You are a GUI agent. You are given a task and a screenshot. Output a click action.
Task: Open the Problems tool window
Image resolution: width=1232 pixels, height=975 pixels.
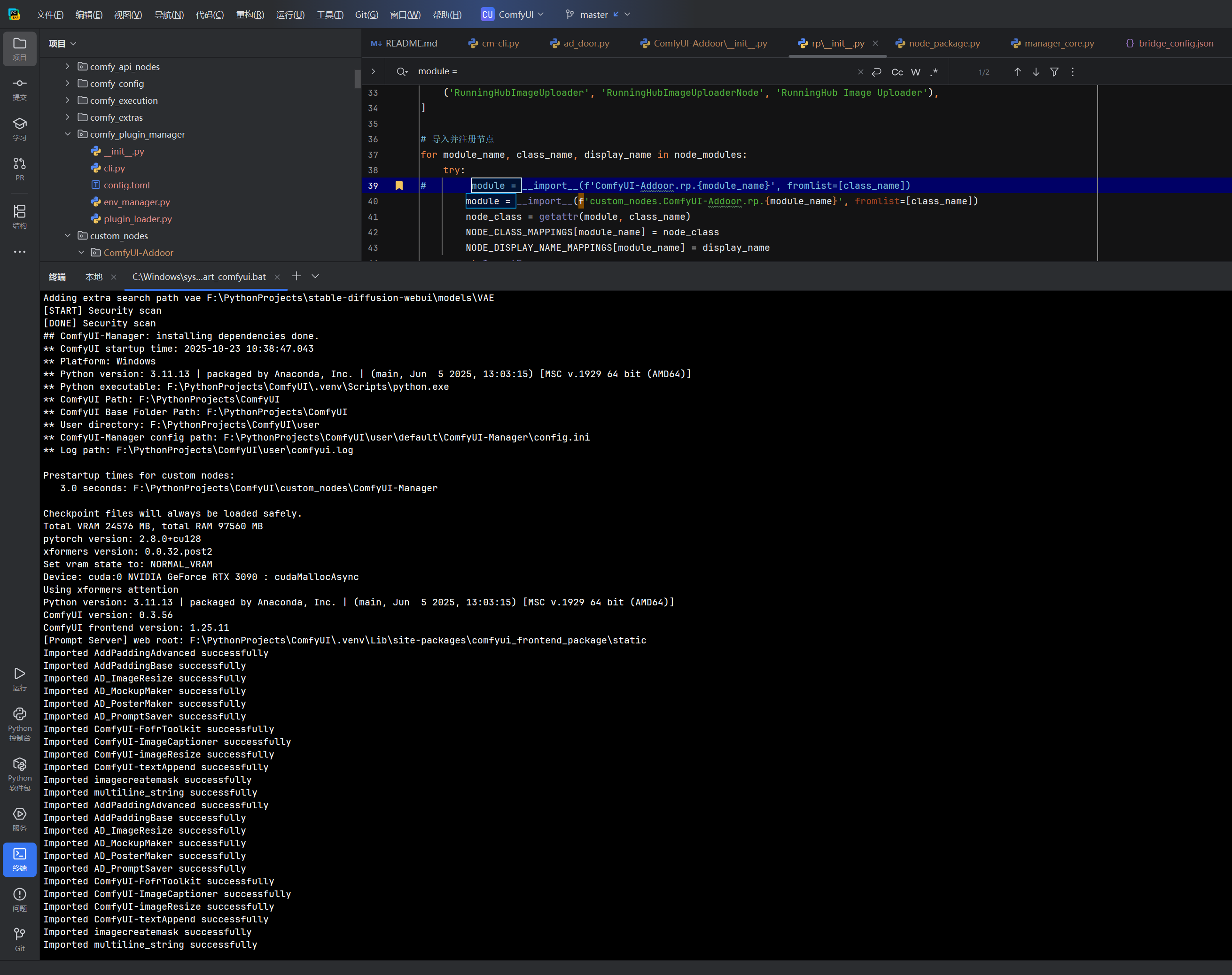(x=19, y=898)
